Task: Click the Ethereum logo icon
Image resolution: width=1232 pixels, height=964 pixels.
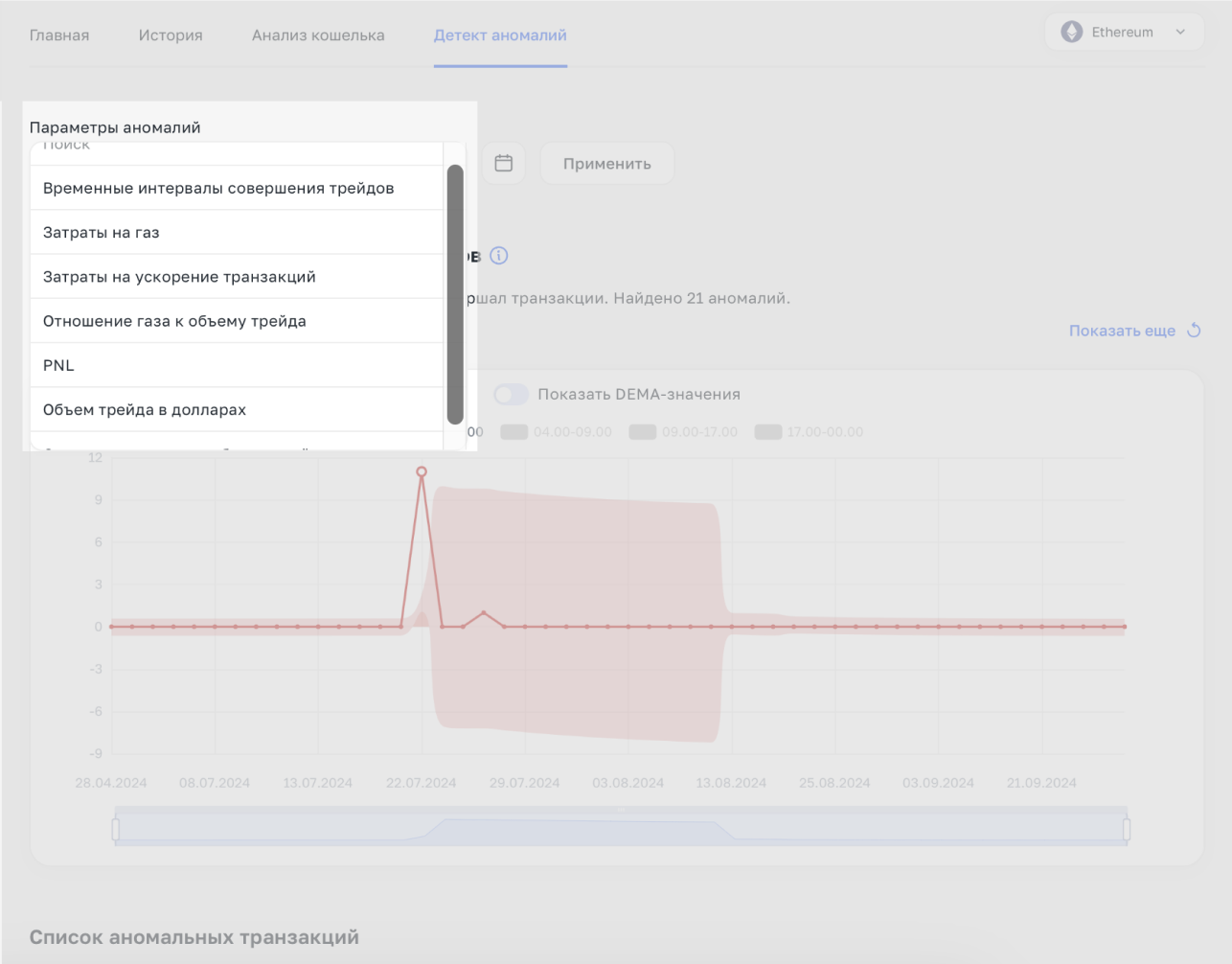Action: coord(1071,32)
